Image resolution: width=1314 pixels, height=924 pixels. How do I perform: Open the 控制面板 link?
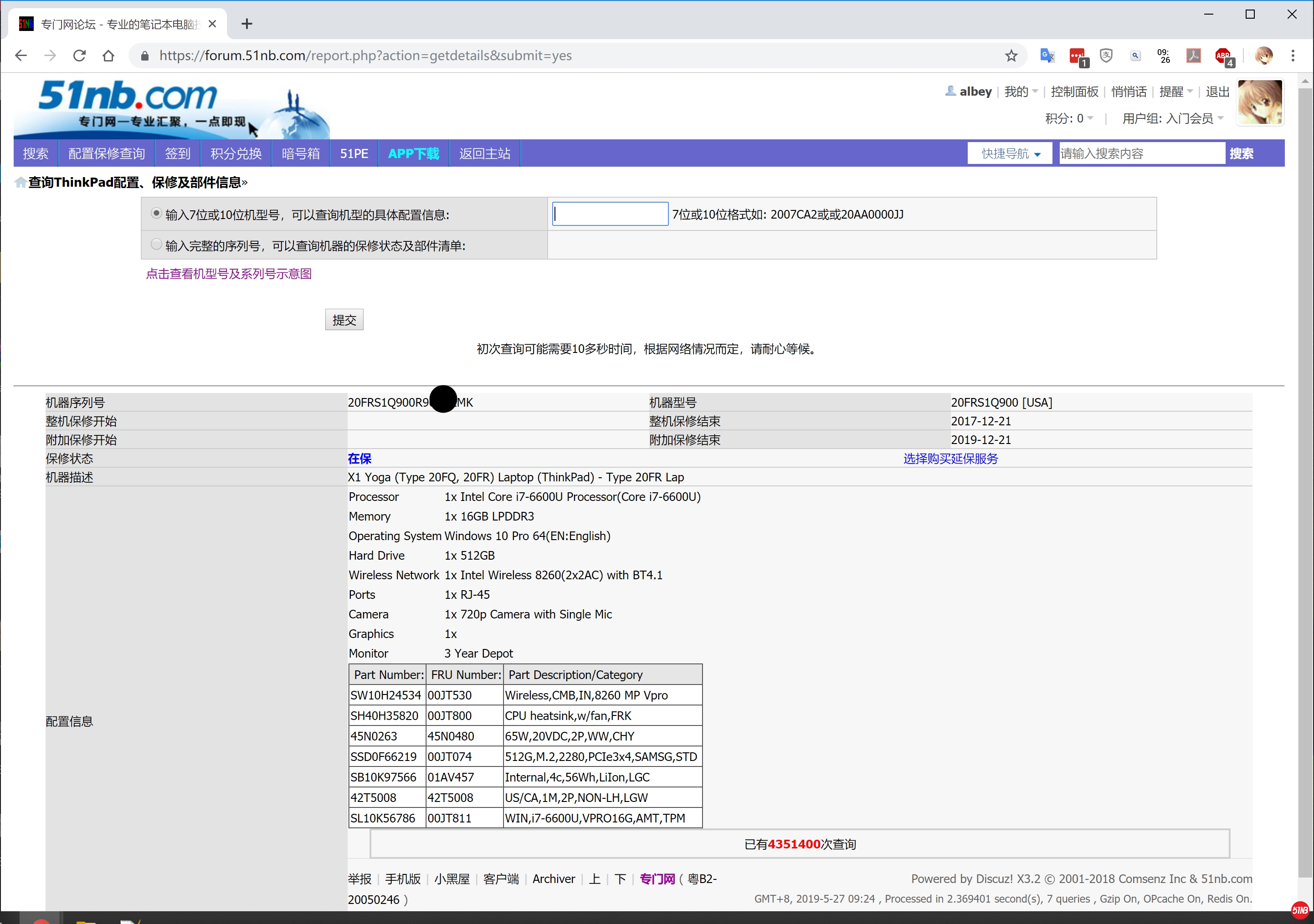[1074, 92]
